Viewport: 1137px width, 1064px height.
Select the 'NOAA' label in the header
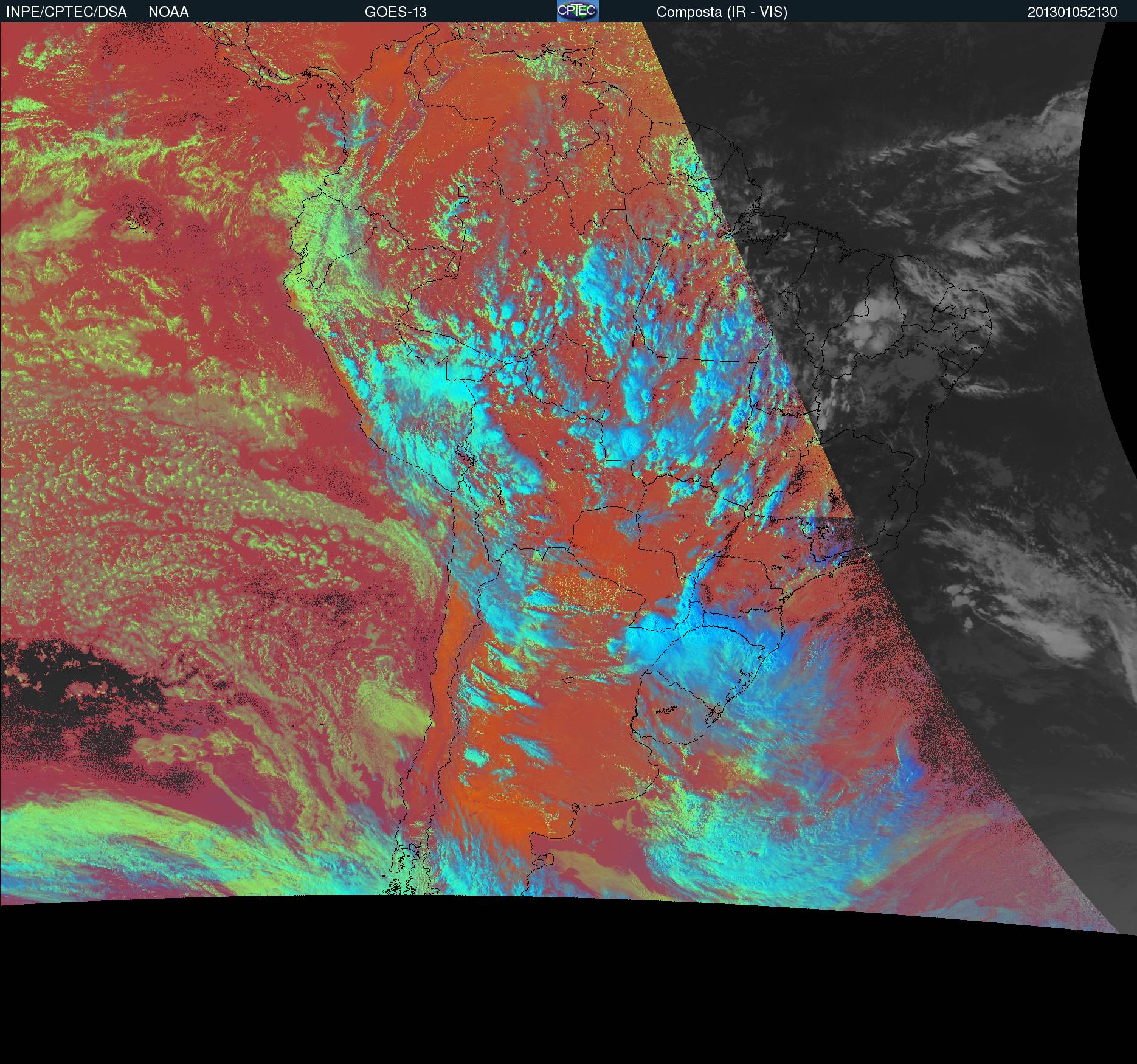(168, 12)
